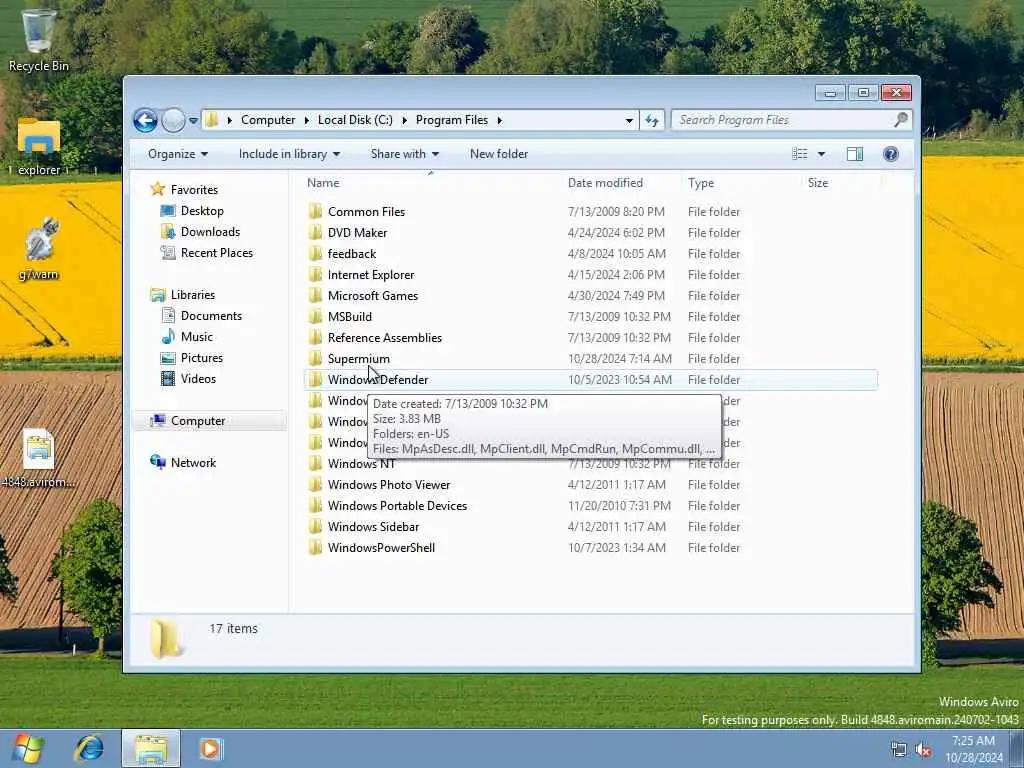Select the WindowsPowerShell folder icon
Image resolution: width=1024 pixels, height=768 pixels.
(x=315, y=547)
